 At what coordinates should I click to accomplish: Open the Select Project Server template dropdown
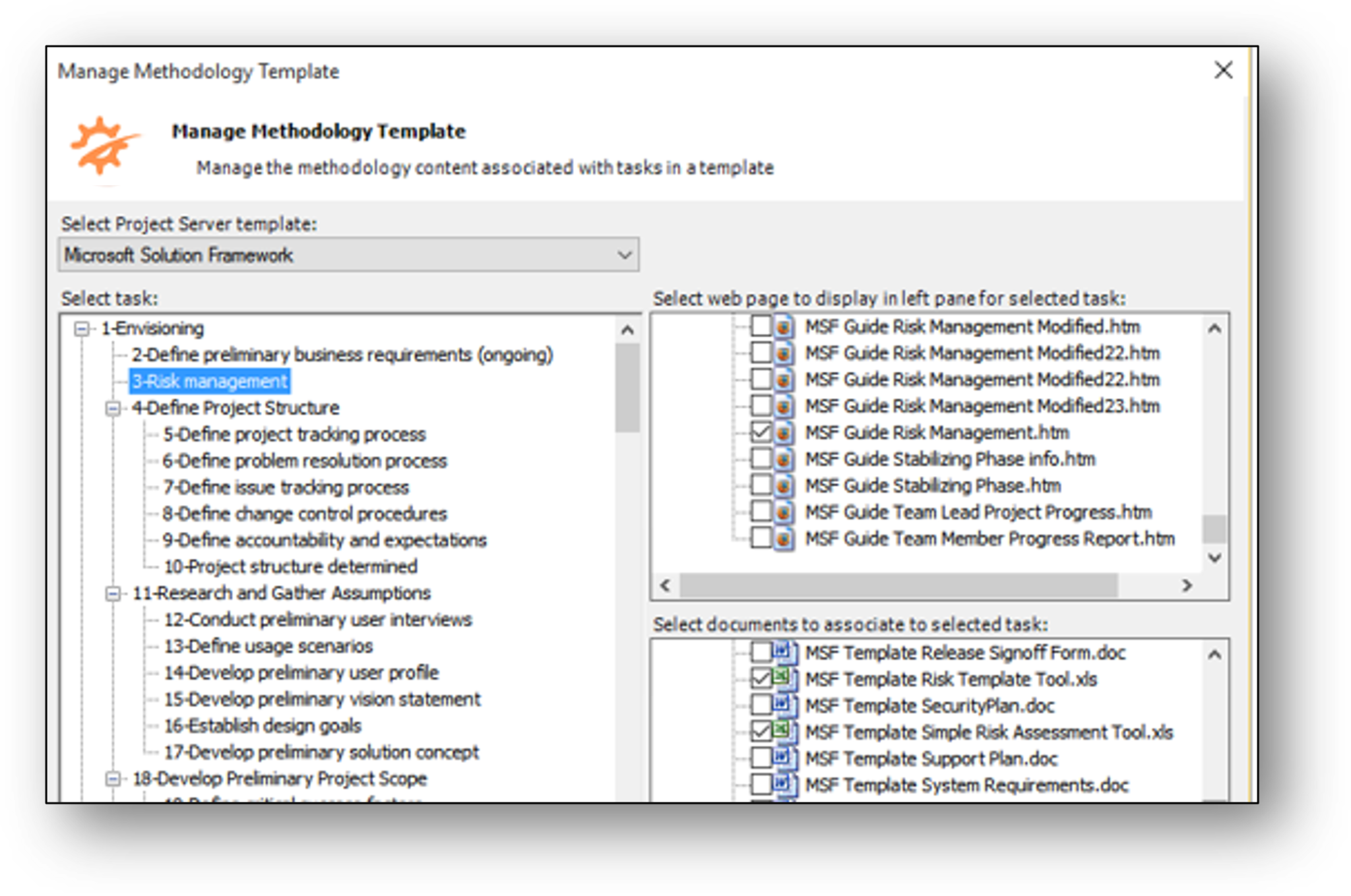pyautogui.click(x=348, y=255)
